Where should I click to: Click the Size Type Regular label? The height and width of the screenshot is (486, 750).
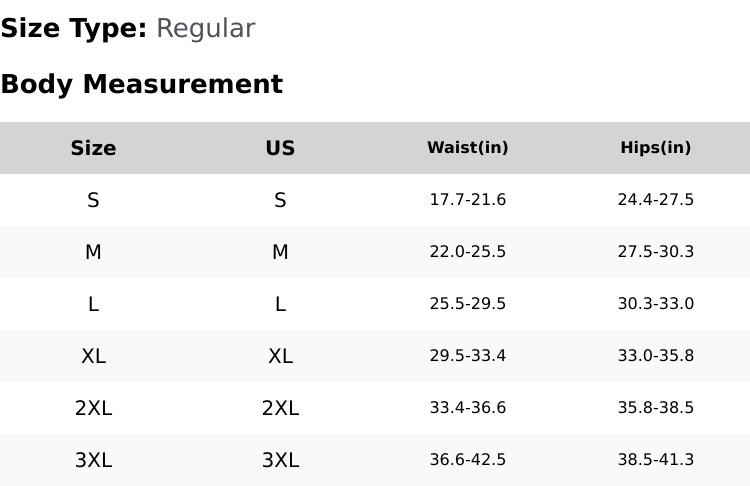click(x=127, y=28)
